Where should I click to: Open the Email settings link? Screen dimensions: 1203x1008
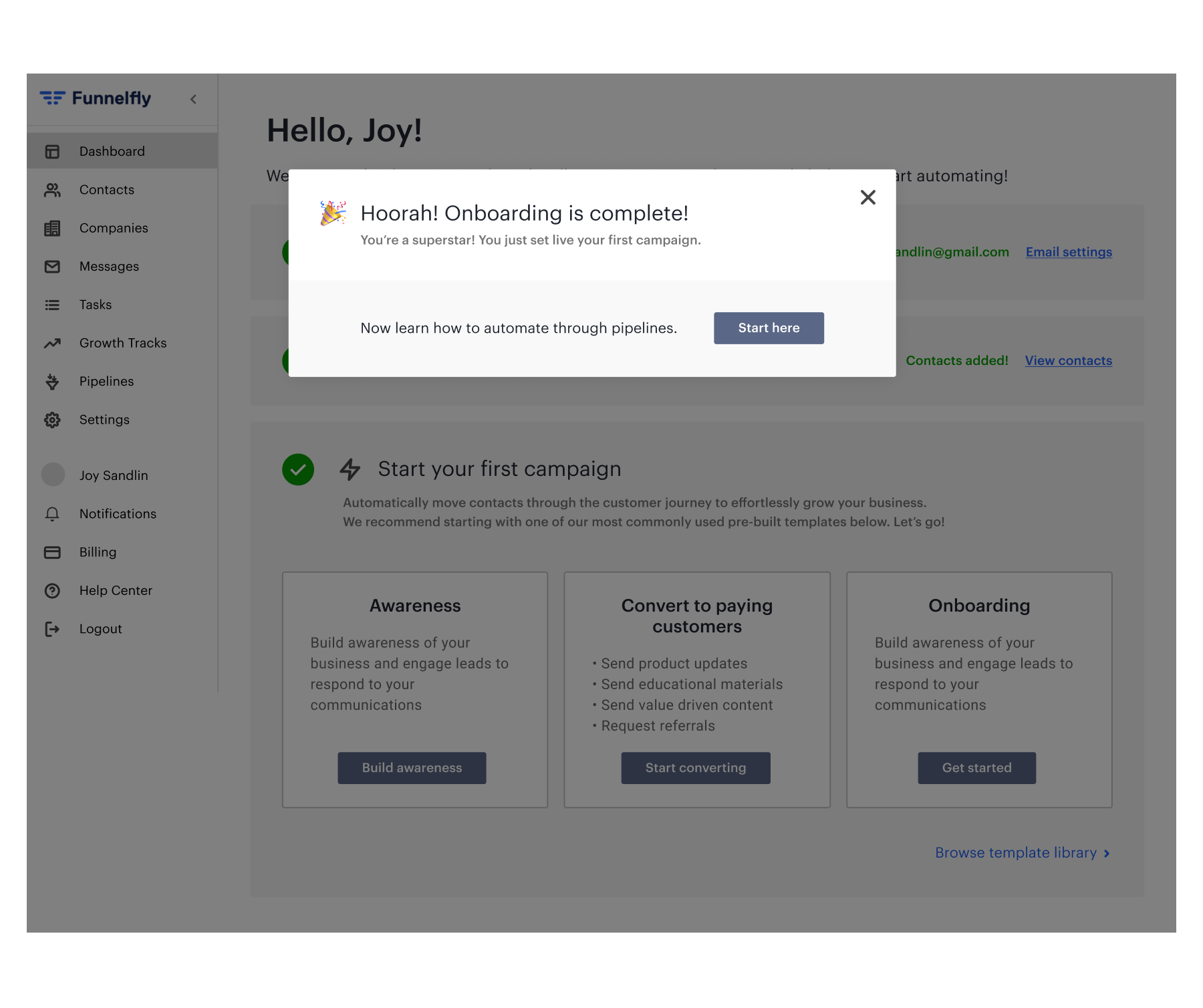(x=1069, y=252)
